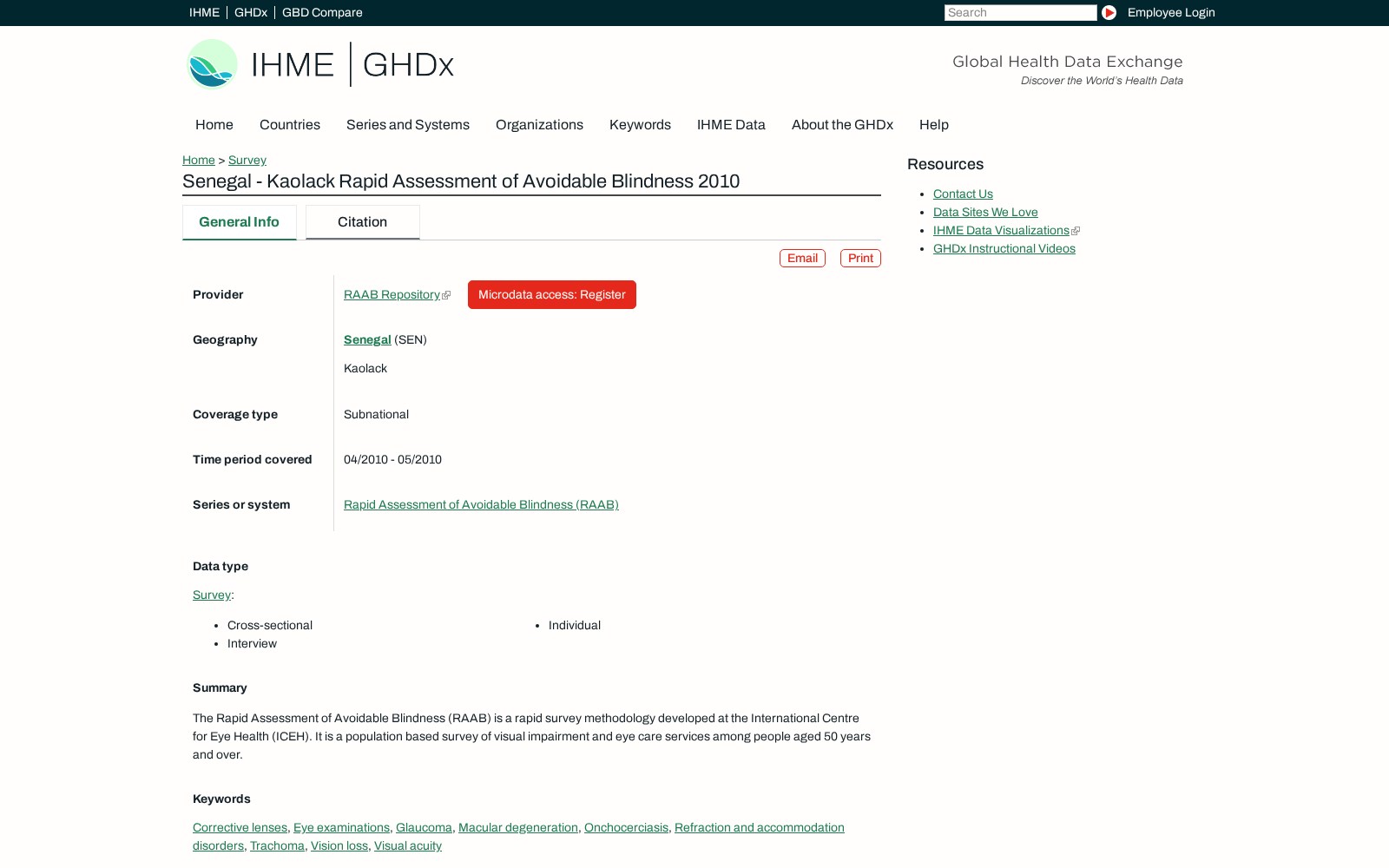Screen dimensions: 1389x868
Task: Click the Cross-sectional list item
Action: 270,626
